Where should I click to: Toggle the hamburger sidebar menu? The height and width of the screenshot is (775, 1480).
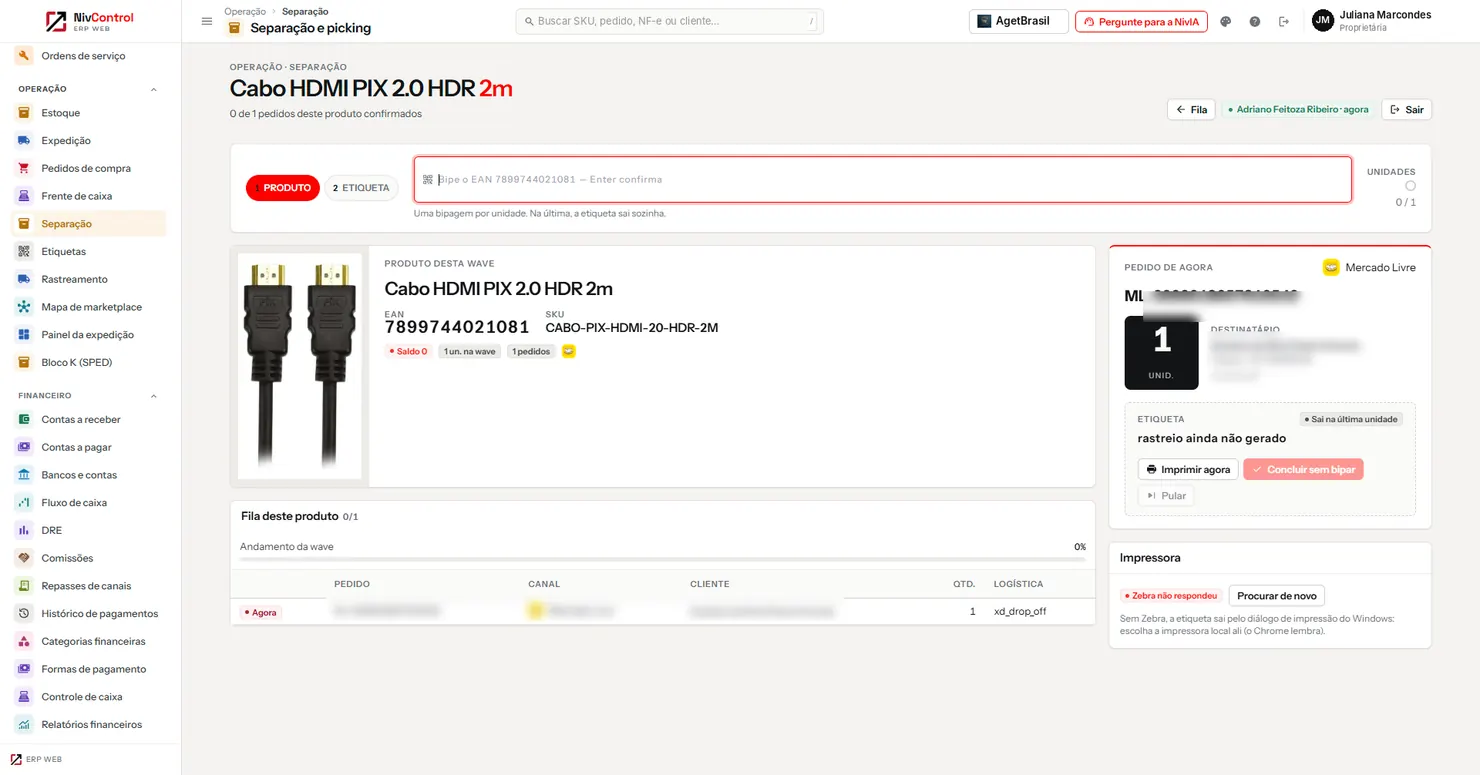coord(207,21)
